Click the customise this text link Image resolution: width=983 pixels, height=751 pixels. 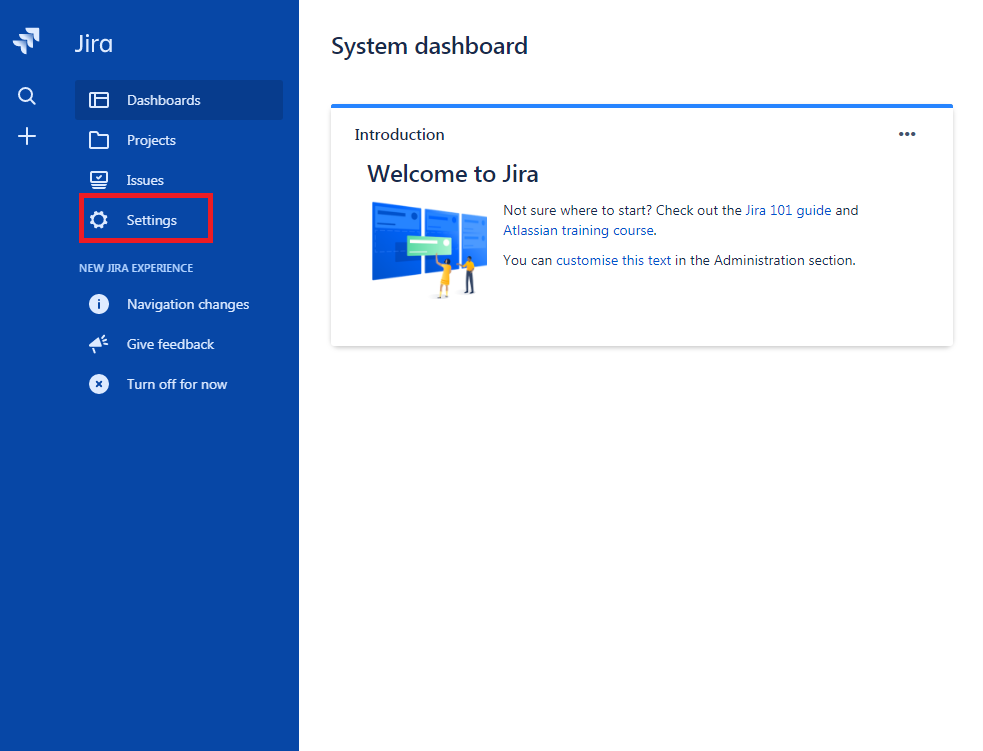click(613, 261)
